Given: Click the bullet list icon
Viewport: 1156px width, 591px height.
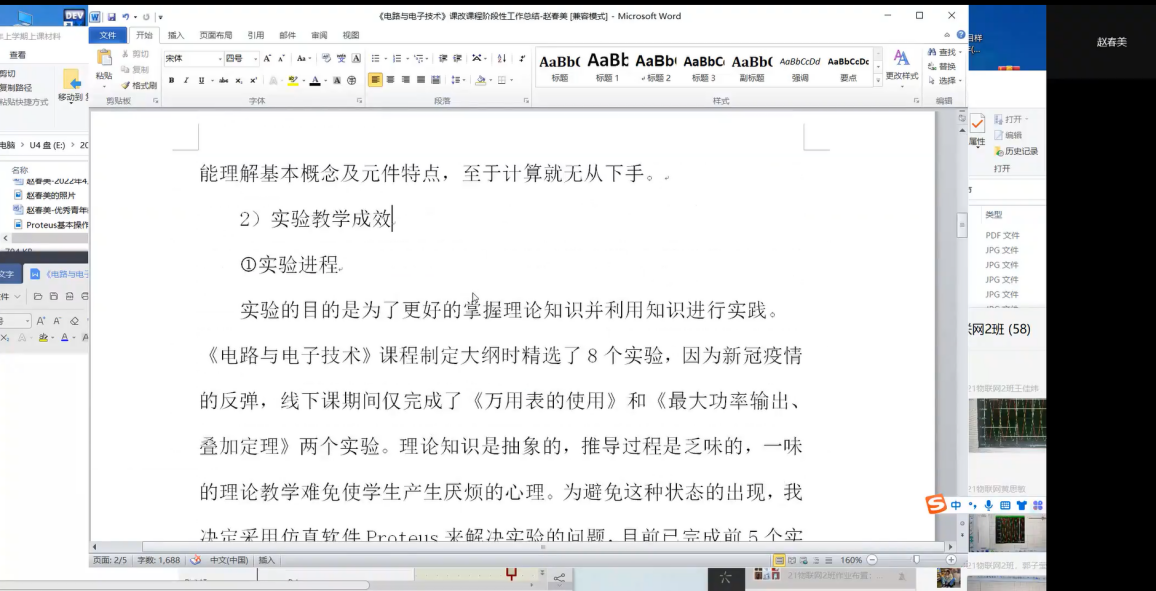Looking at the screenshot, I should click(x=376, y=59).
